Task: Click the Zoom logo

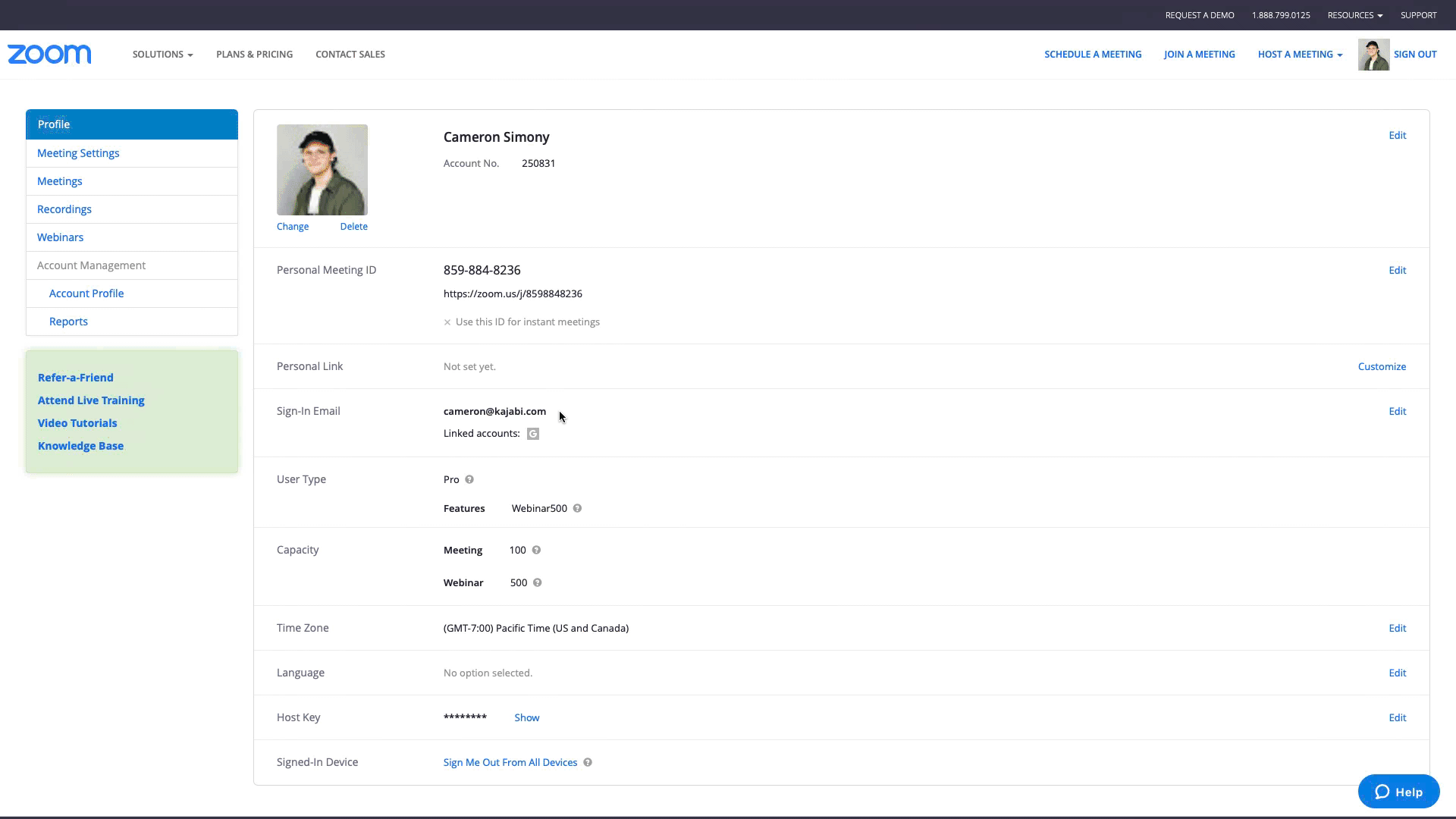Action: coord(49,54)
